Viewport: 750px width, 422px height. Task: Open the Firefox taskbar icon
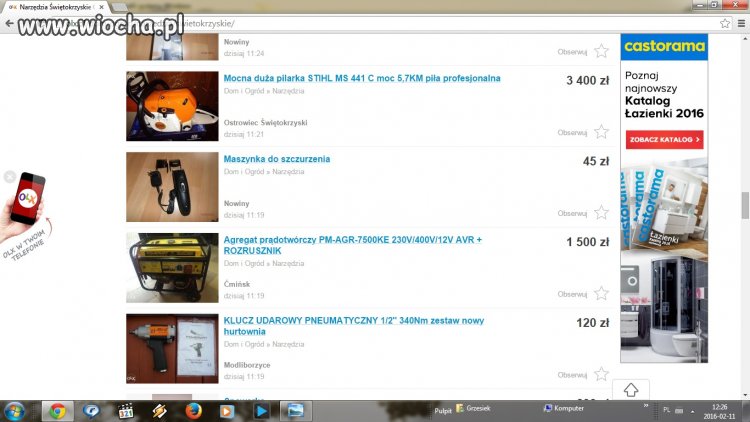pos(193,411)
